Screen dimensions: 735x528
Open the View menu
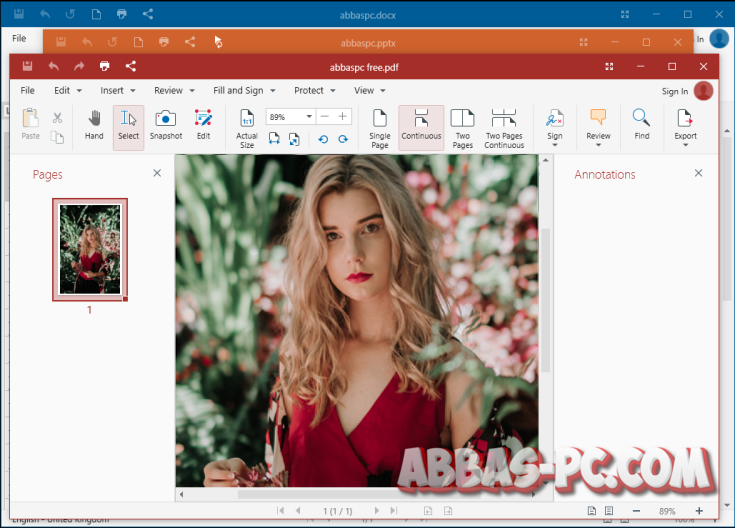point(370,91)
